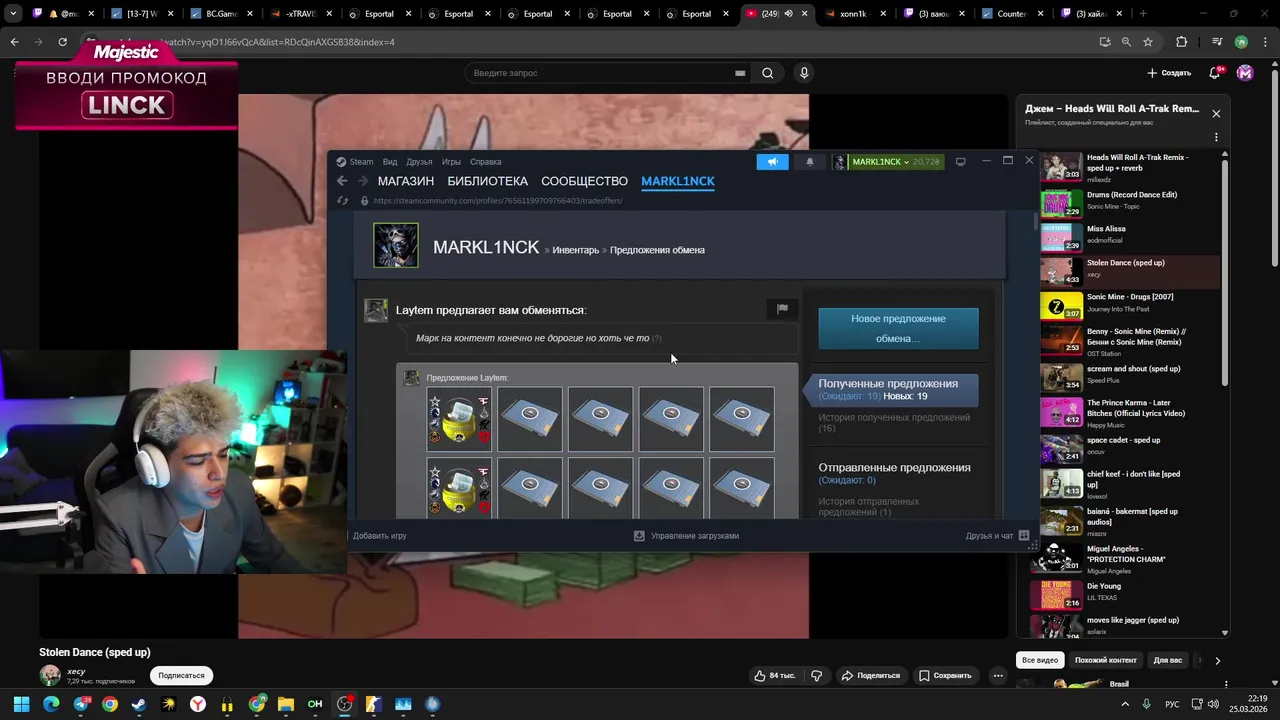Open Steam from the Windows taskbar

138,704
